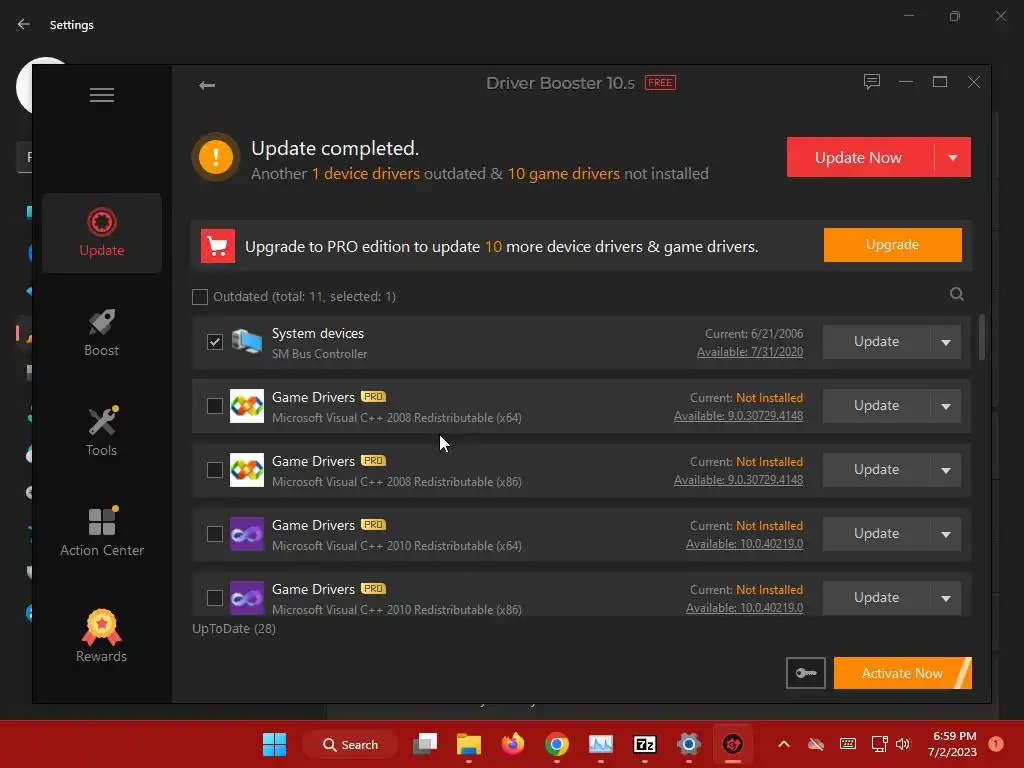
Task: Click the license key icon button
Action: click(805, 673)
